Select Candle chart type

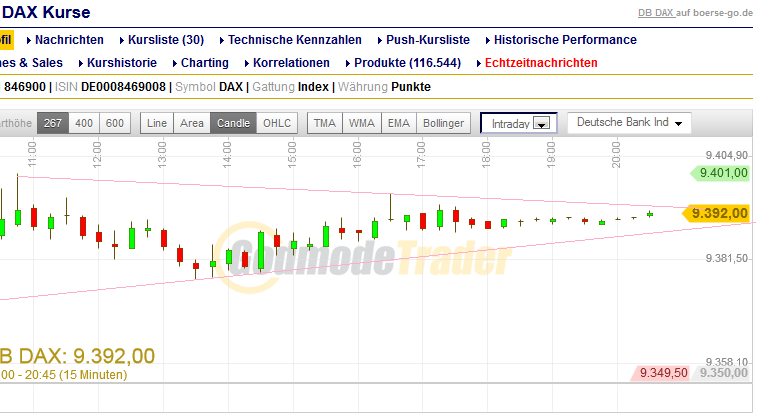click(233, 123)
